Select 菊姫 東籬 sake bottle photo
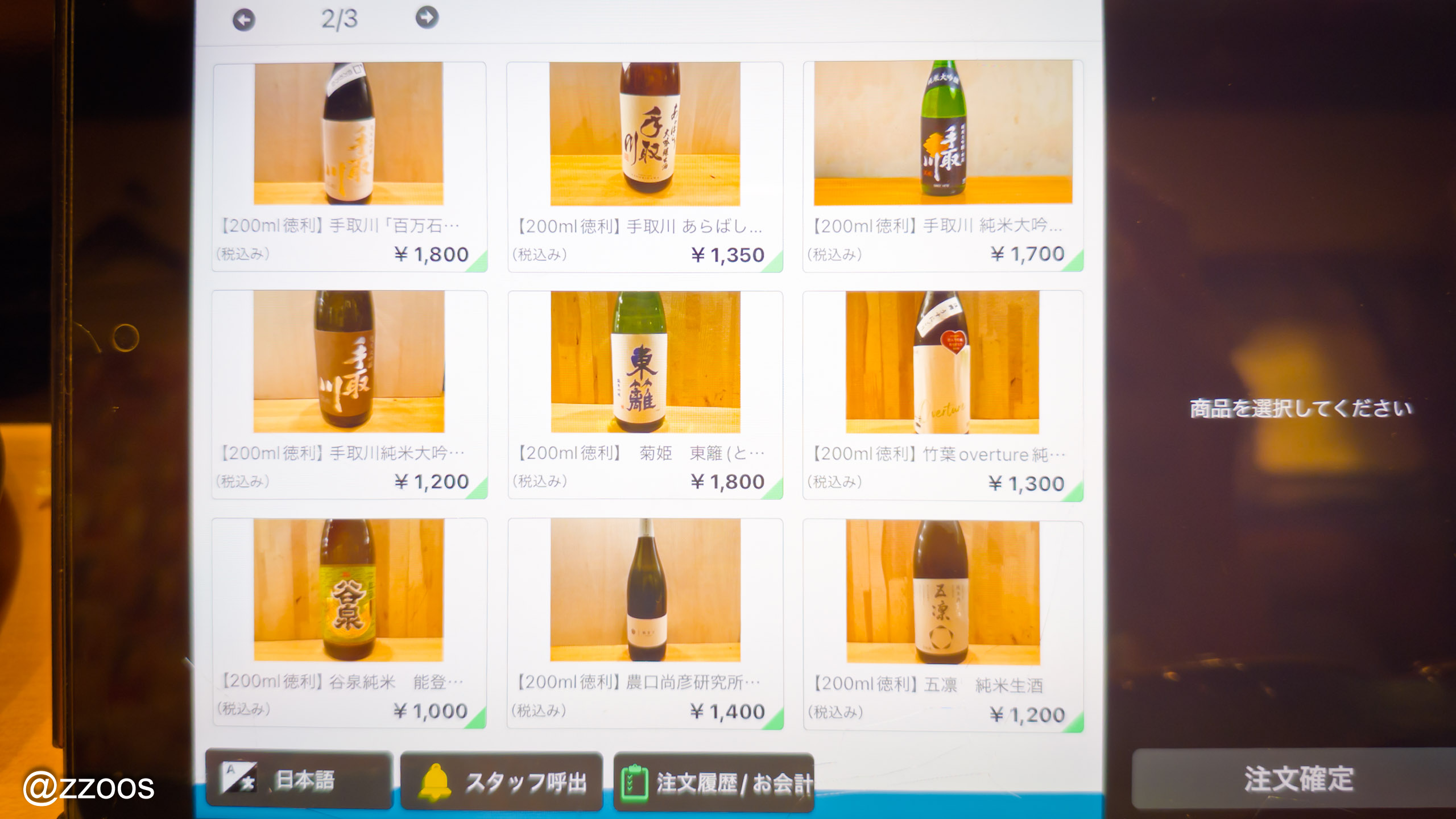The width and height of the screenshot is (1456, 819). point(646,362)
